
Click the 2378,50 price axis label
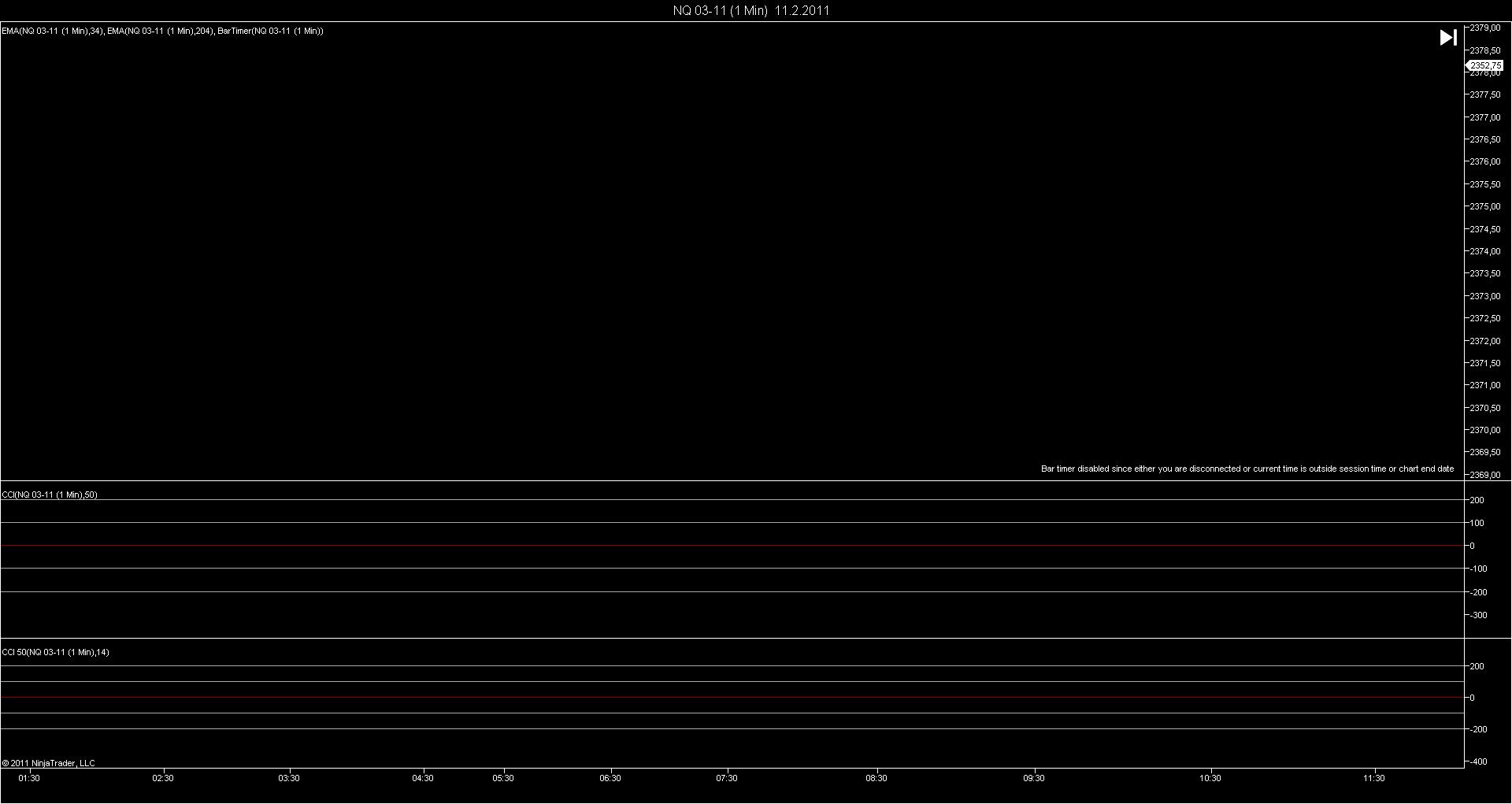[x=1485, y=50]
